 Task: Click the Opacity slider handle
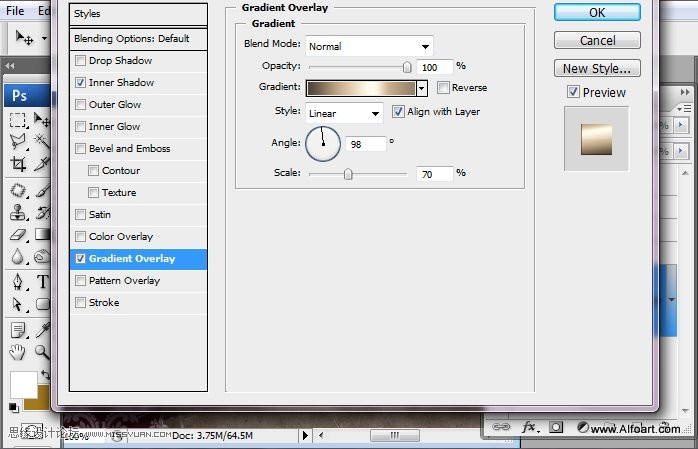407,67
